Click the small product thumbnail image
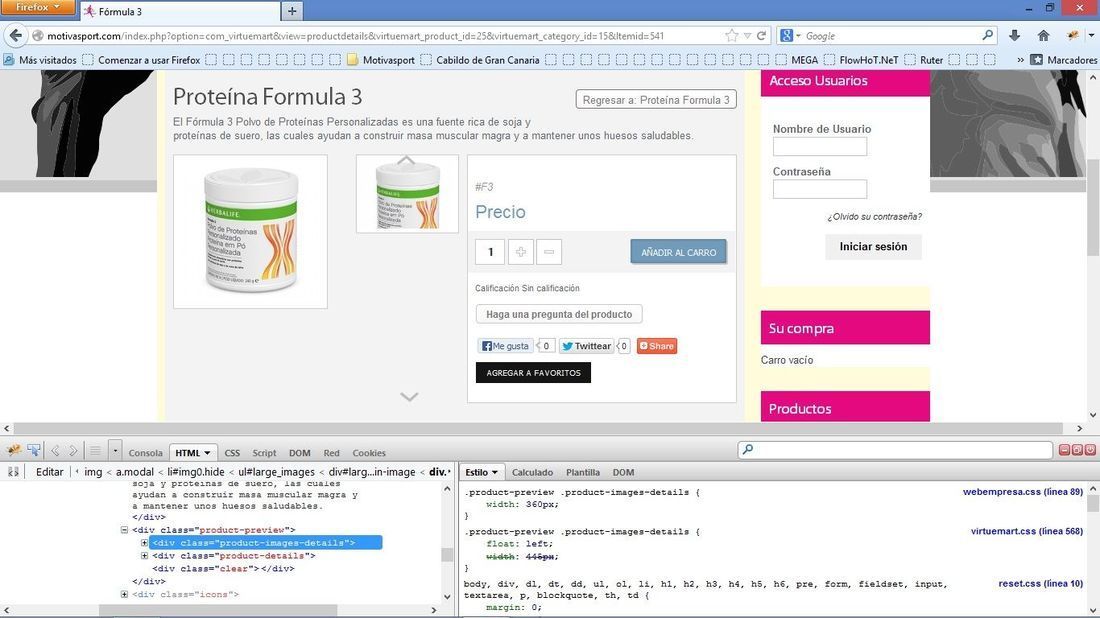1100x618 pixels. (x=407, y=194)
